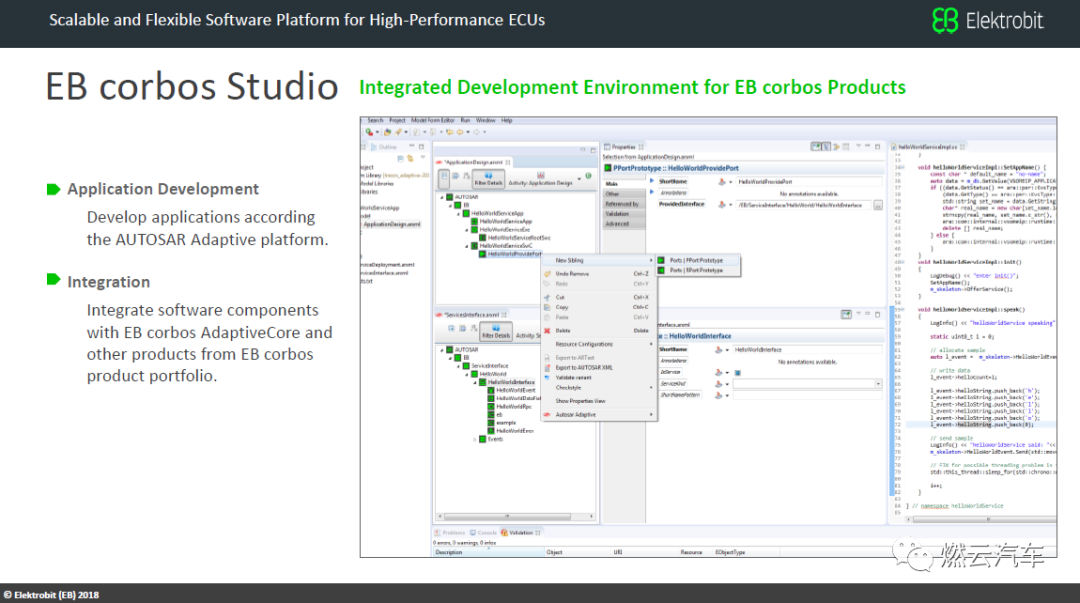Click the green RPortPrototype icon in submenu
The image size is (1080, 603).
coord(661,270)
